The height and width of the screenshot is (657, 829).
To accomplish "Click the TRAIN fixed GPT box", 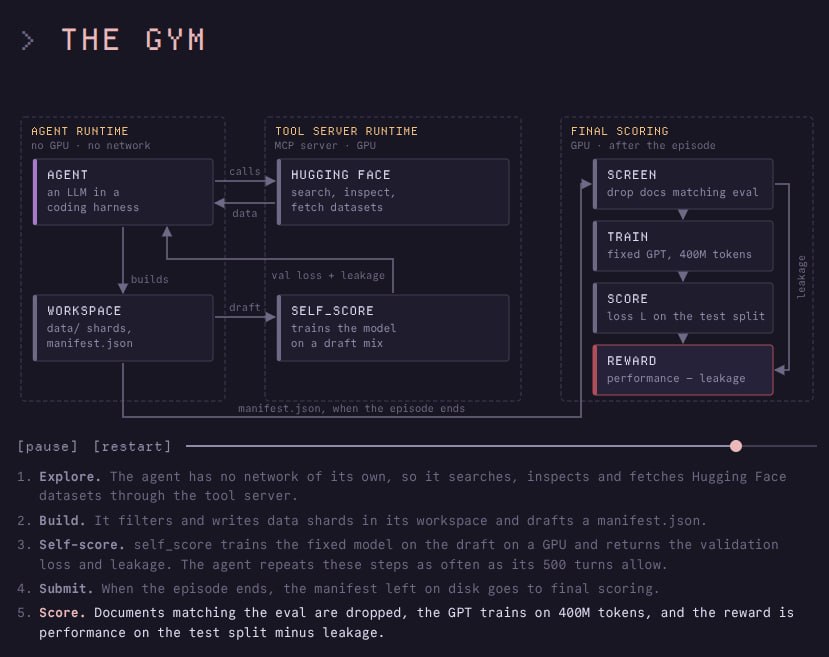I will click(683, 246).
